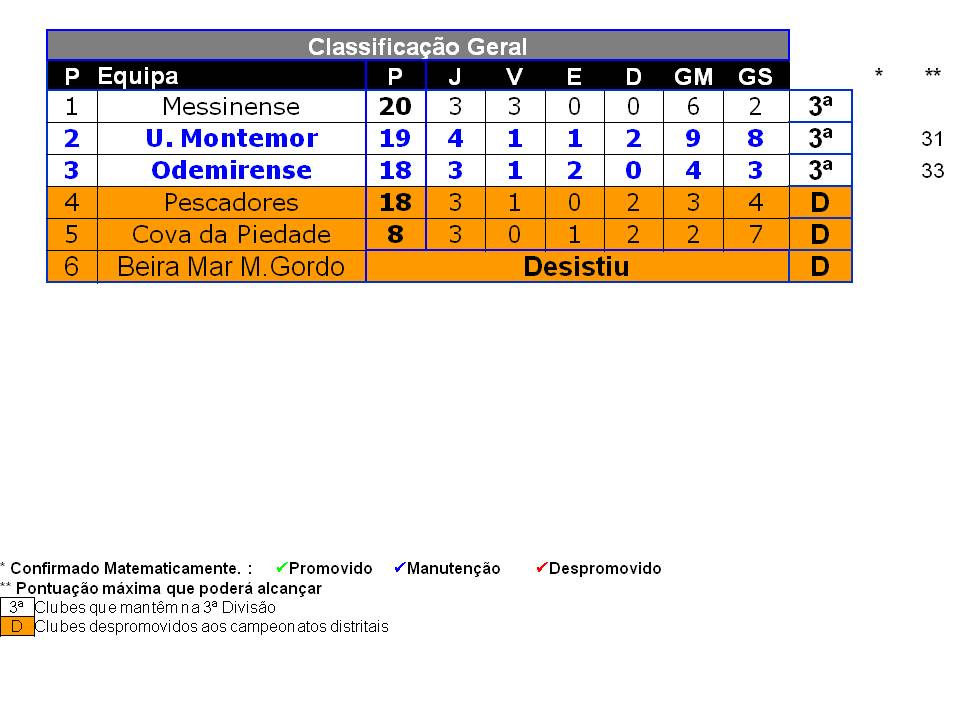This screenshot has height=720, width=960.
Task: Select Messinense's 20 points cell
Action: point(395,107)
